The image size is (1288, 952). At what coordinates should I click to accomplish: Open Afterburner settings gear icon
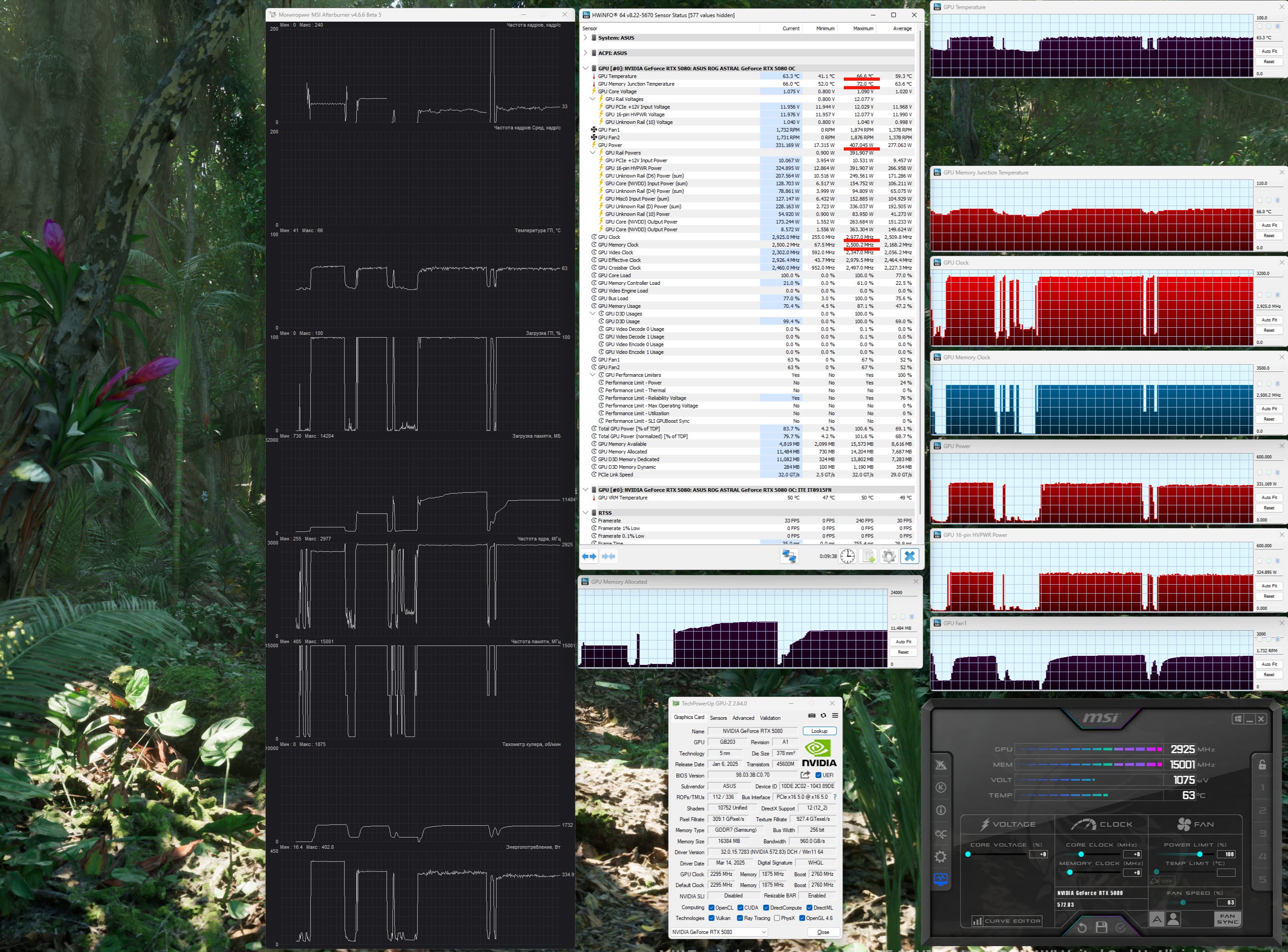[x=940, y=857]
